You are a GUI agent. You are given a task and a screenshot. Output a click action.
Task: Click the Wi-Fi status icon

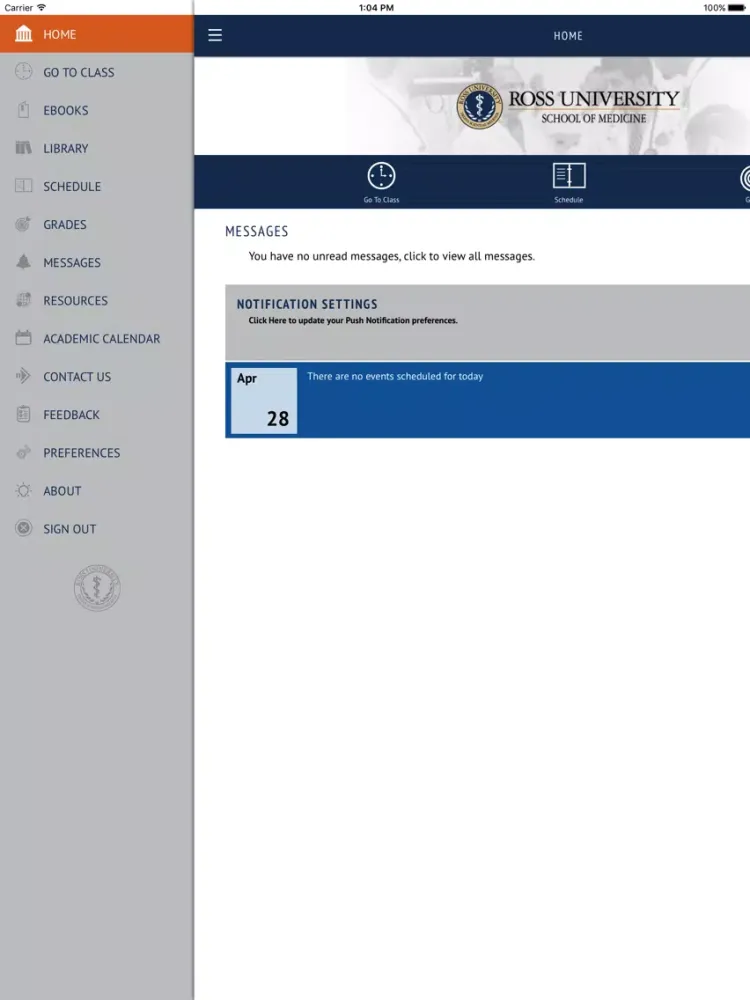tap(41, 8)
